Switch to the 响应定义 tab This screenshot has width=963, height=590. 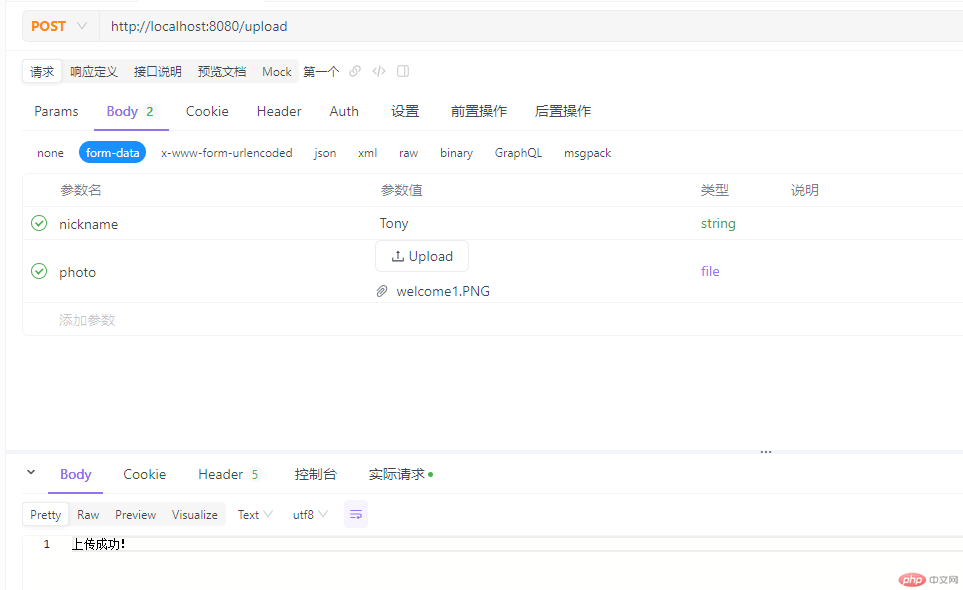[93, 71]
